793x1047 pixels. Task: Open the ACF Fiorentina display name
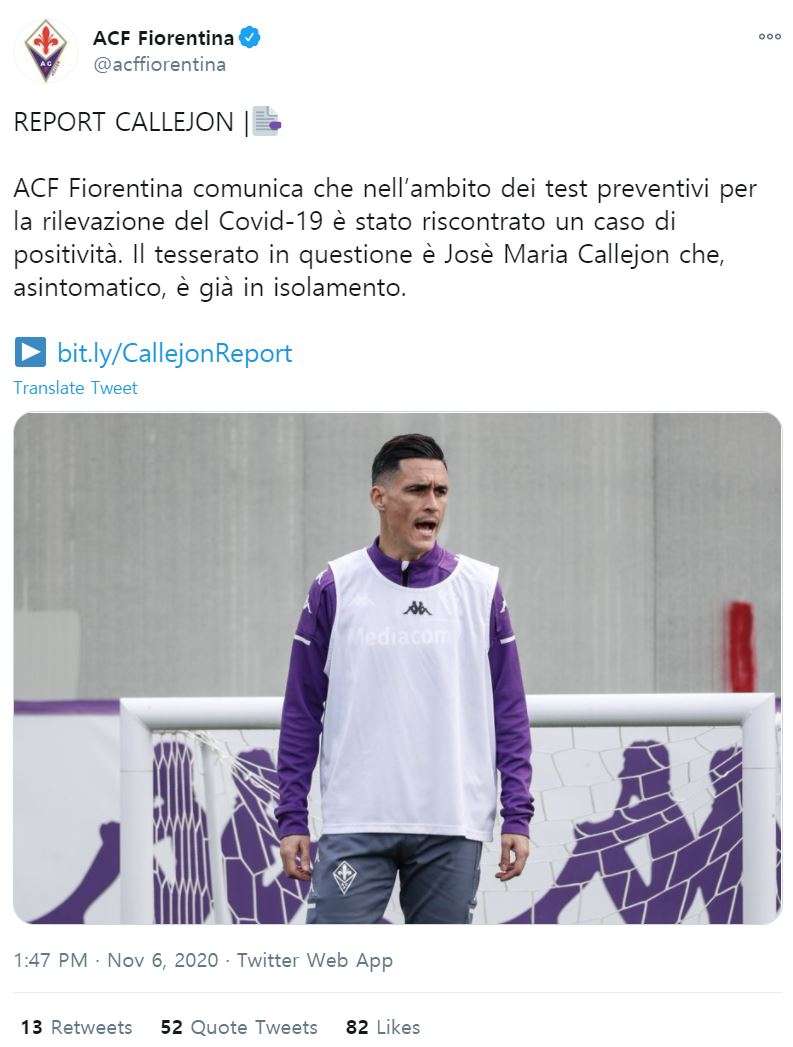pyautogui.click(x=164, y=38)
